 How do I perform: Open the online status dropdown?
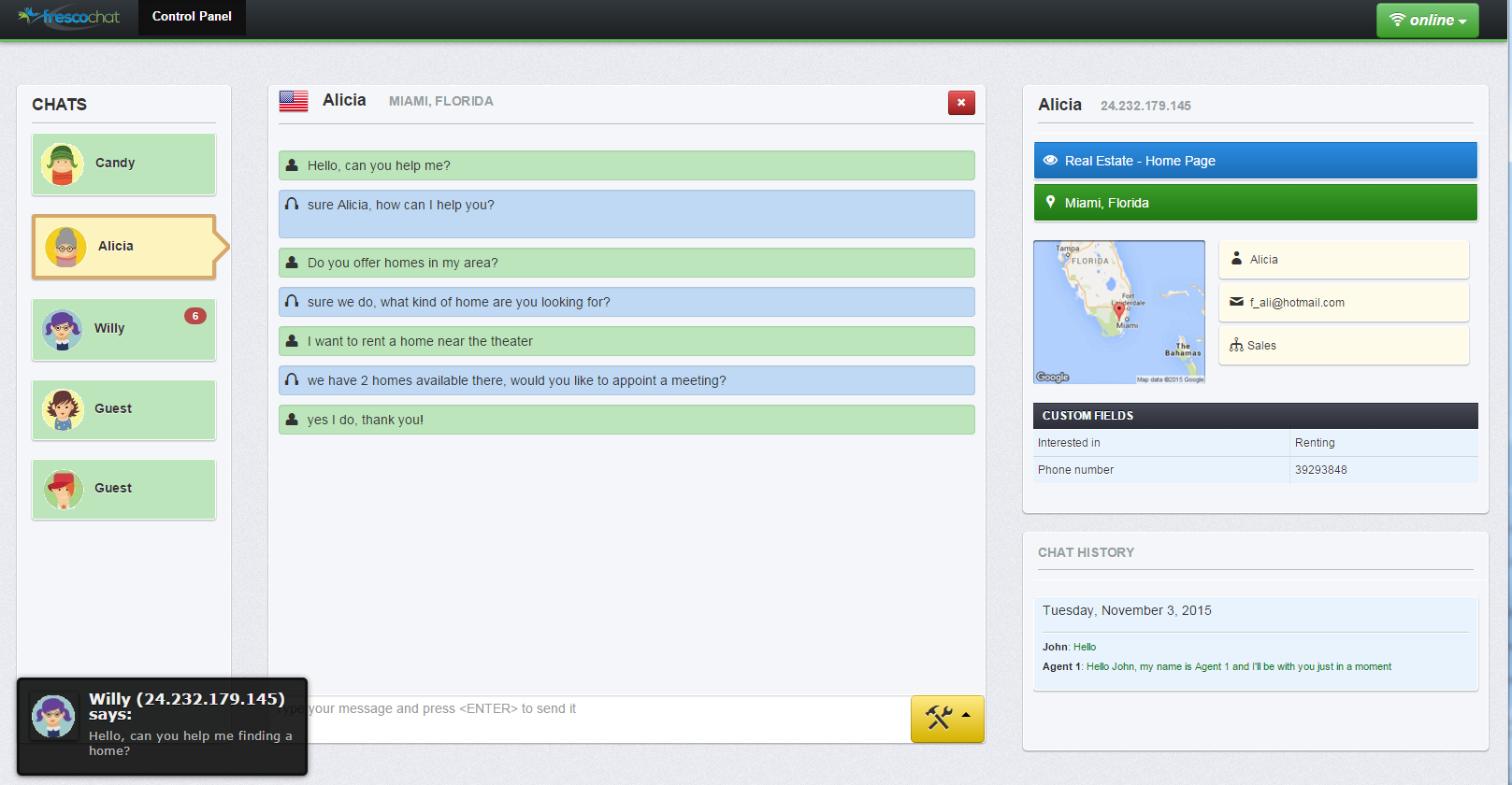click(1427, 20)
